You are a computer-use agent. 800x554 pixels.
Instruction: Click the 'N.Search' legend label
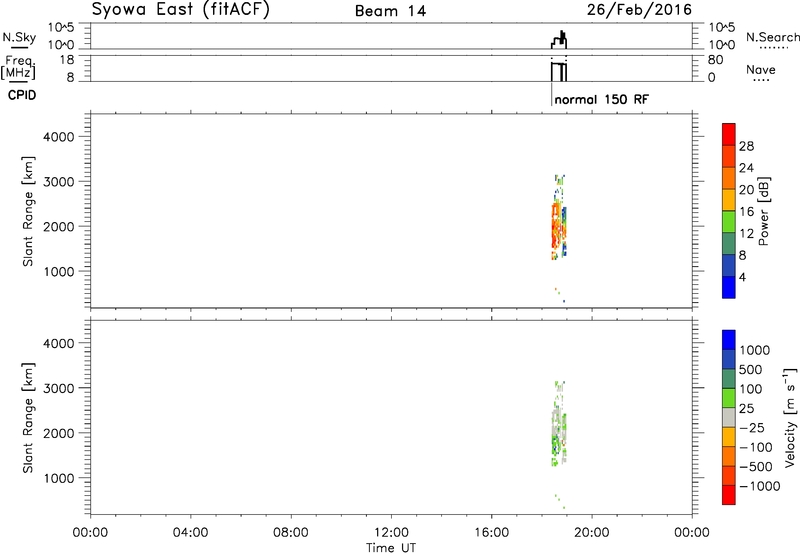point(772,37)
